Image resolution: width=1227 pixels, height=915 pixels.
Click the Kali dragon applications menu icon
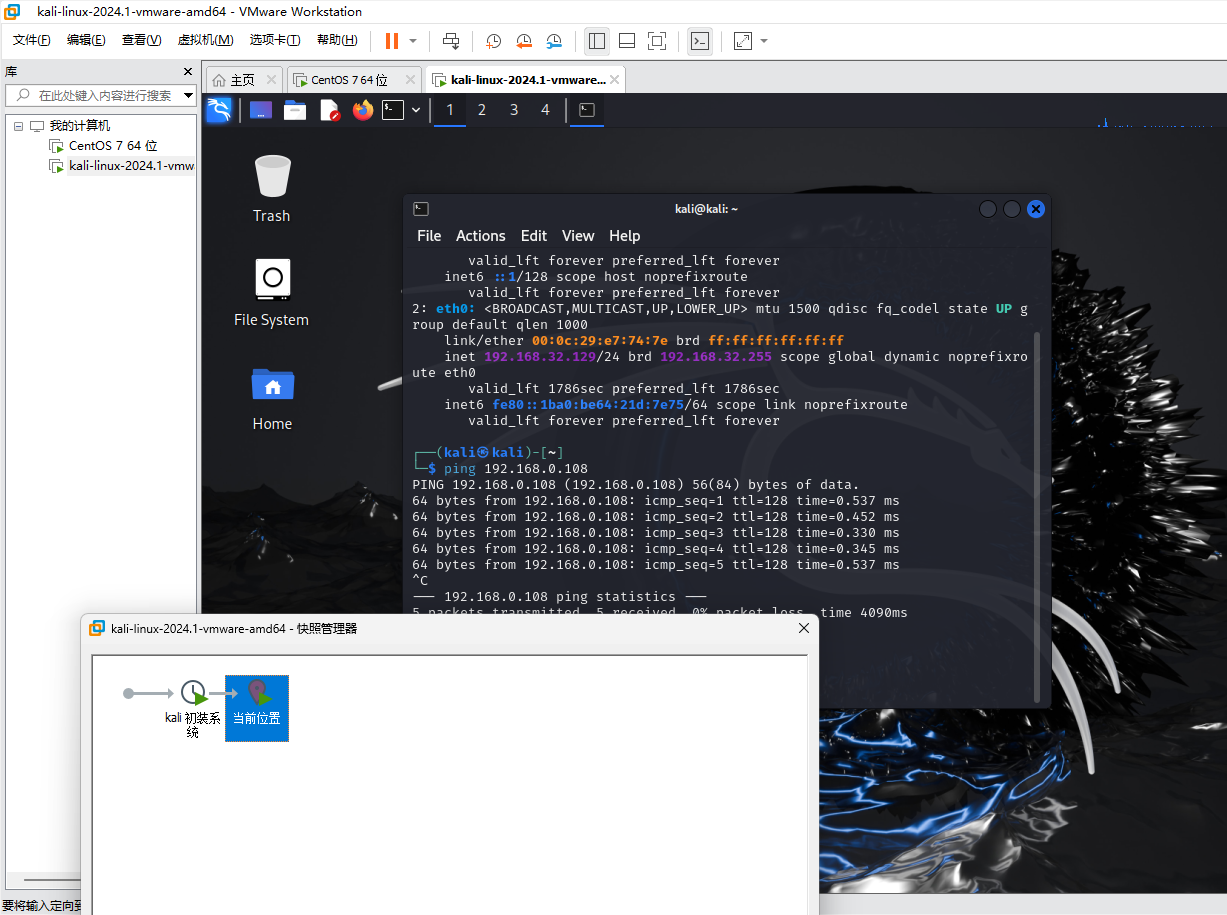tap(219, 110)
